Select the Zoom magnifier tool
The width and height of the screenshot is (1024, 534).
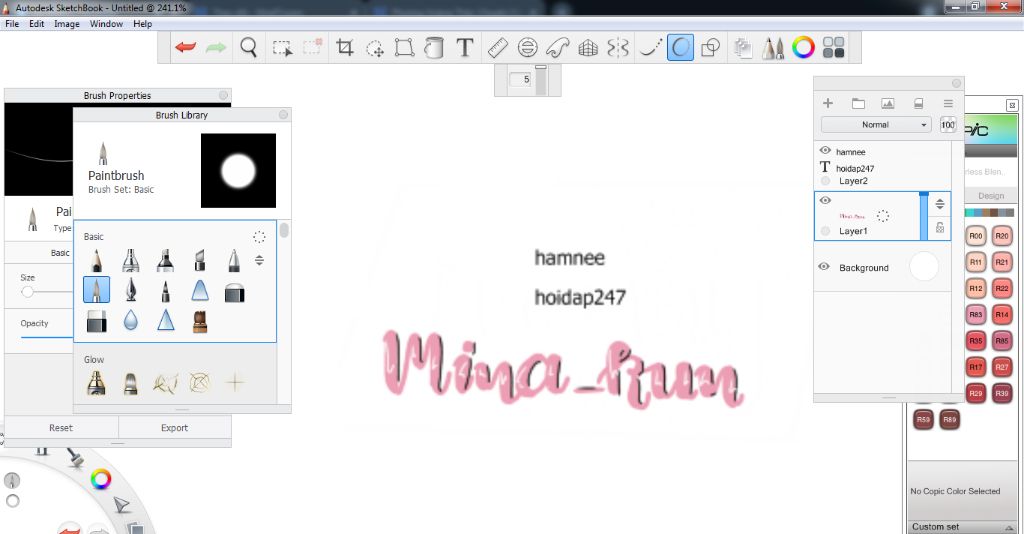248,47
